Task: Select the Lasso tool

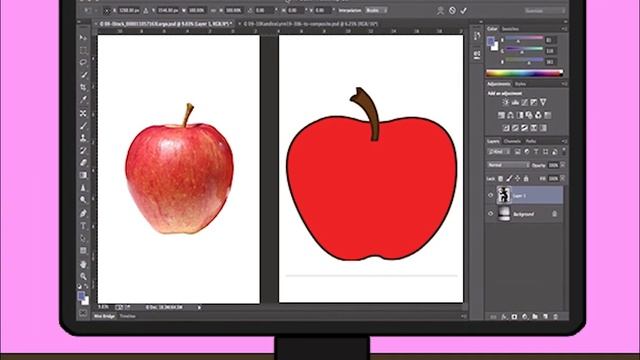Action: tap(83, 62)
